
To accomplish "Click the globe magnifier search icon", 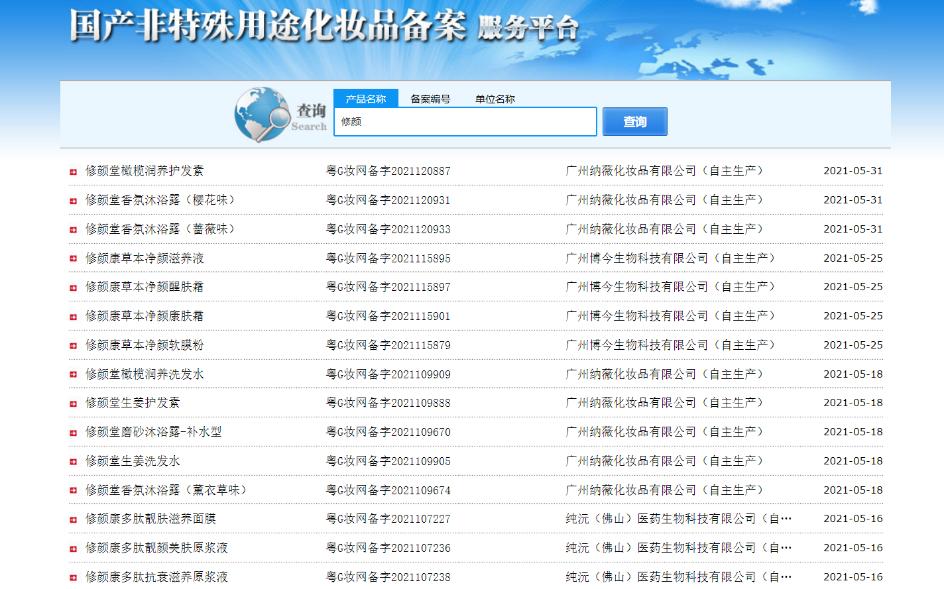I will [x=261, y=114].
